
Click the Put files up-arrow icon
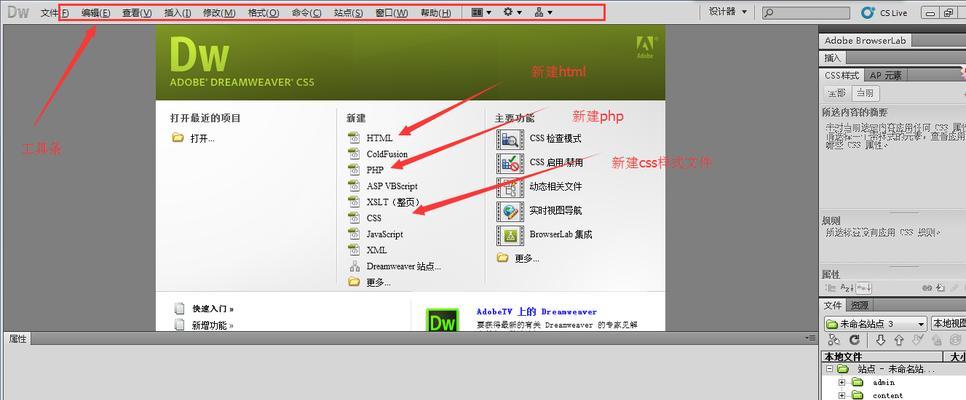(x=898, y=340)
